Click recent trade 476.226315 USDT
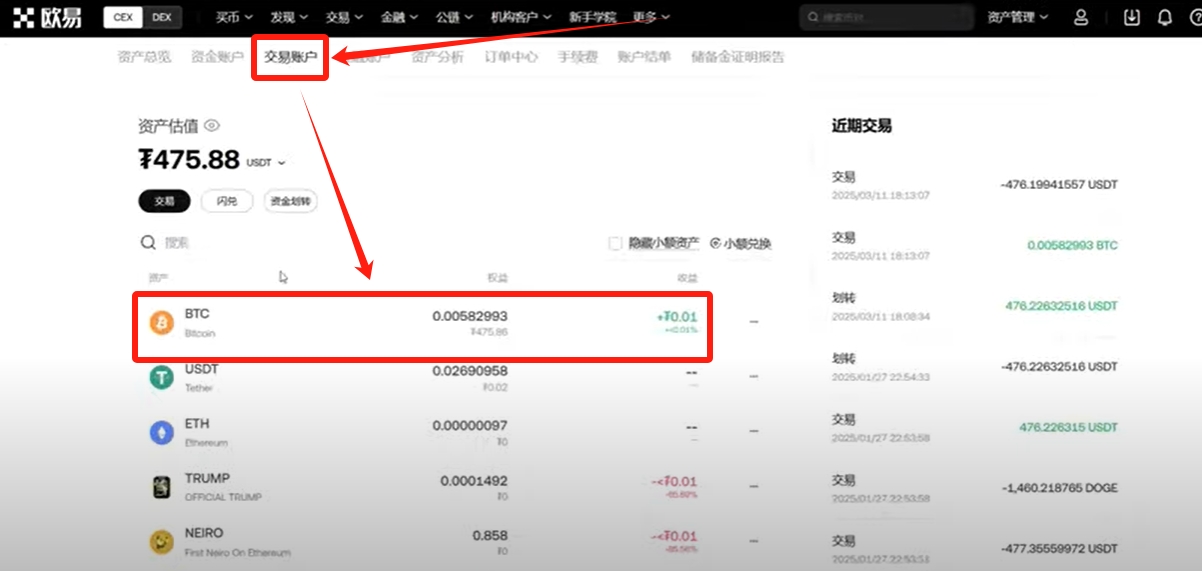The height and width of the screenshot is (571, 1202). pyautogui.click(x=1068, y=427)
